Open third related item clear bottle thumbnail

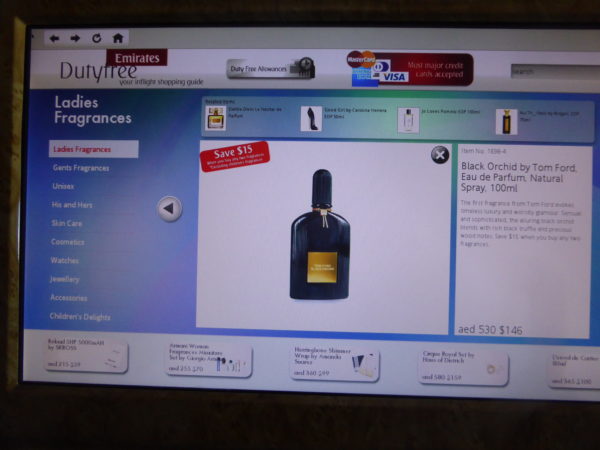click(408, 120)
